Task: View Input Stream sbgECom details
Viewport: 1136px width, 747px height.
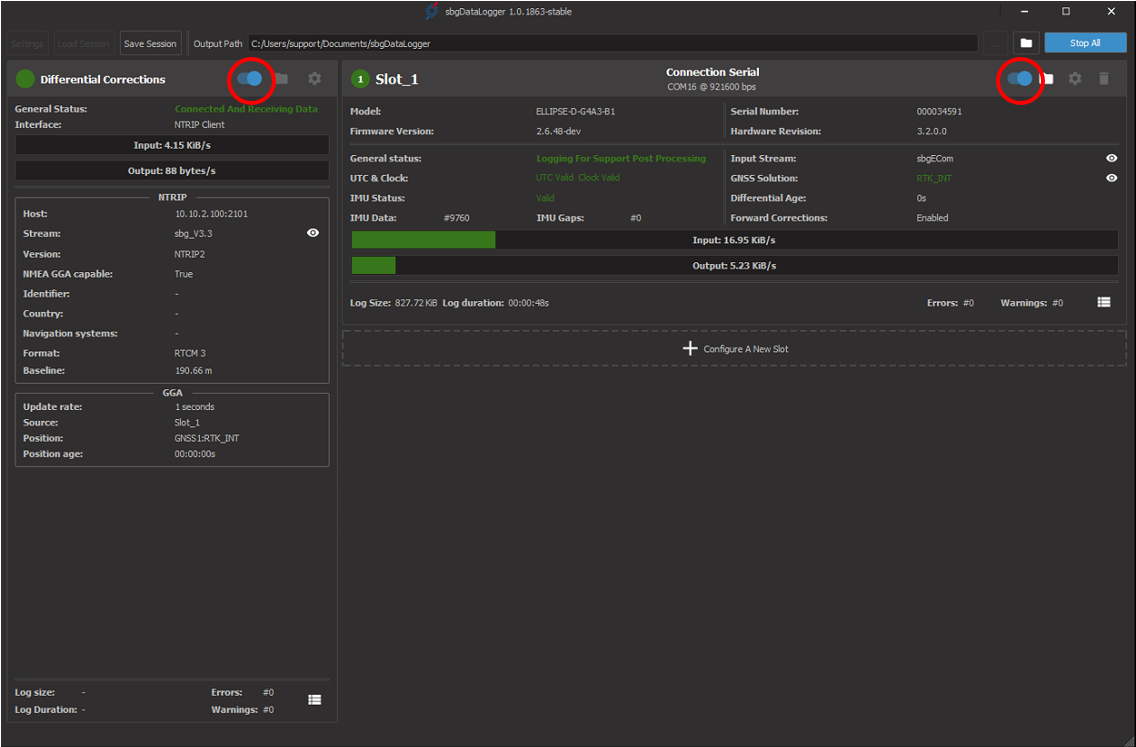Action: point(1111,158)
